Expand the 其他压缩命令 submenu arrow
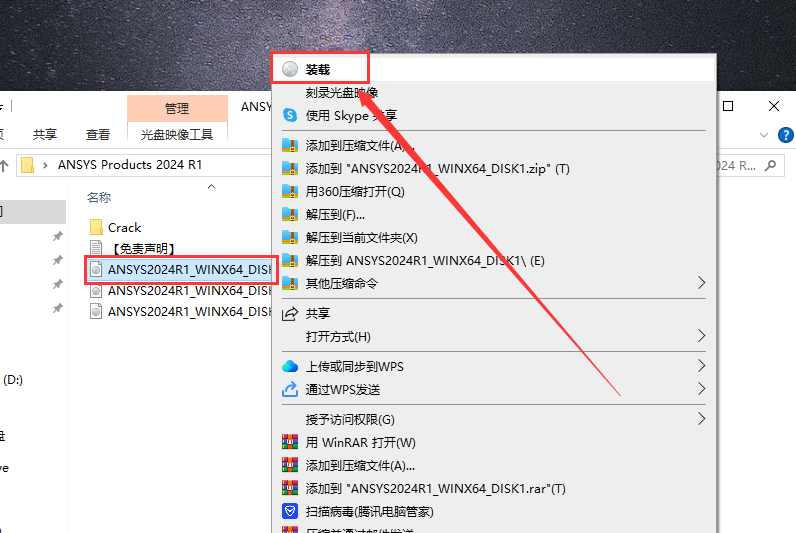The image size is (796, 533). (x=701, y=283)
